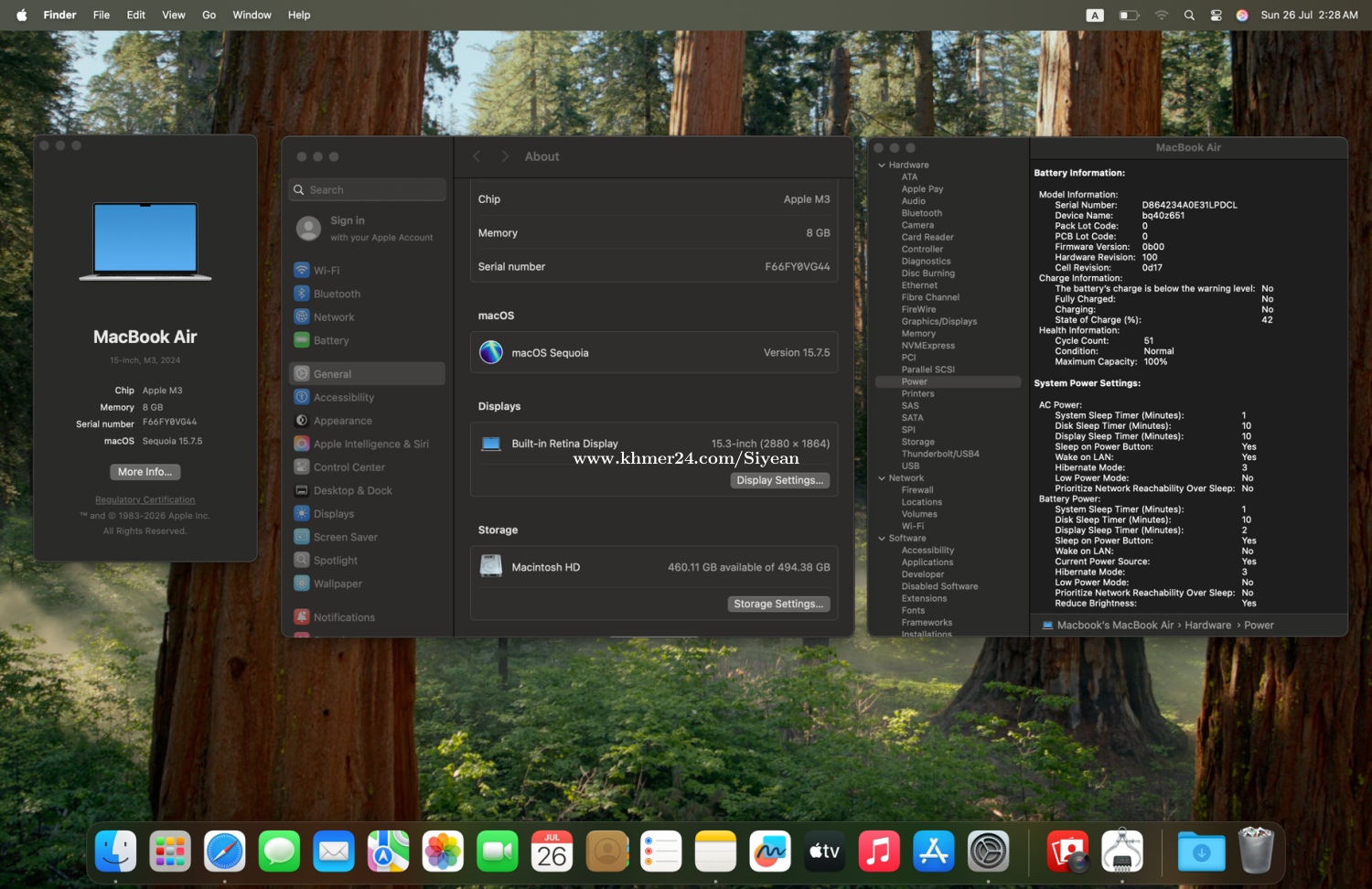Open the Go menu
The image size is (1372, 889).
pos(209,15)
